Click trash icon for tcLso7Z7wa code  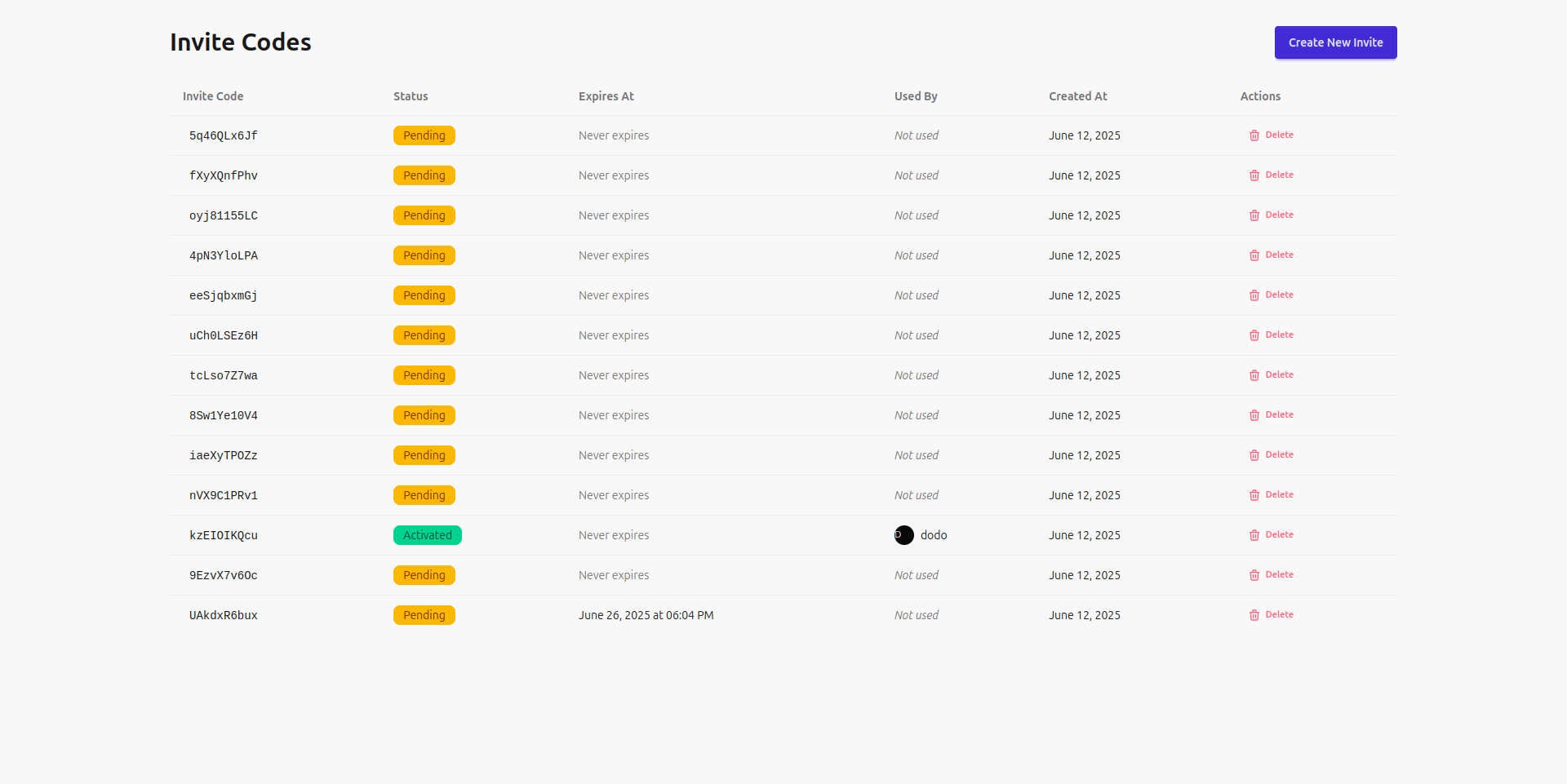(x=1254, y=375)
